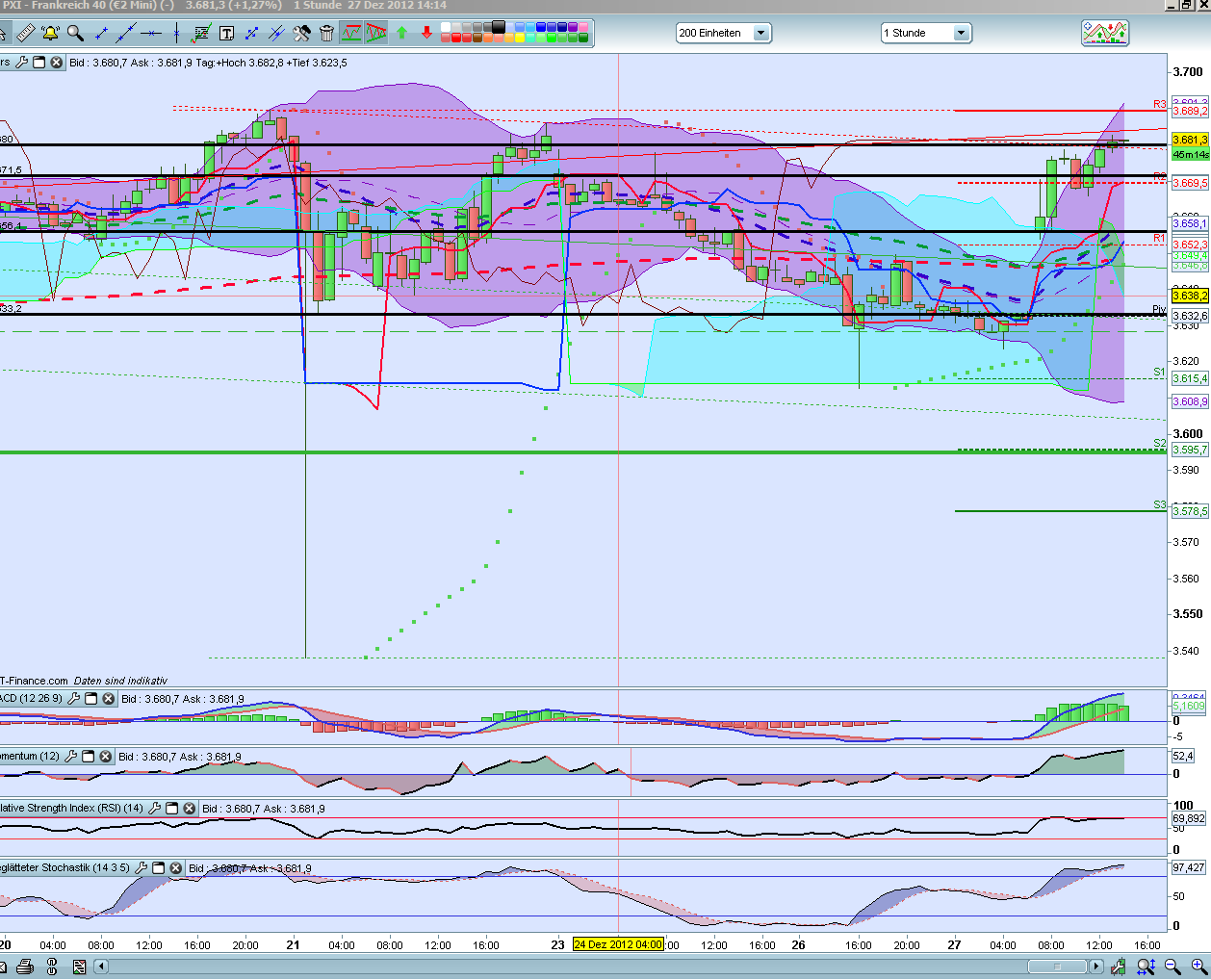This screenshot has width=1211, height=980.
Task: Select the vertical line drawing tool
Action: 176,33
